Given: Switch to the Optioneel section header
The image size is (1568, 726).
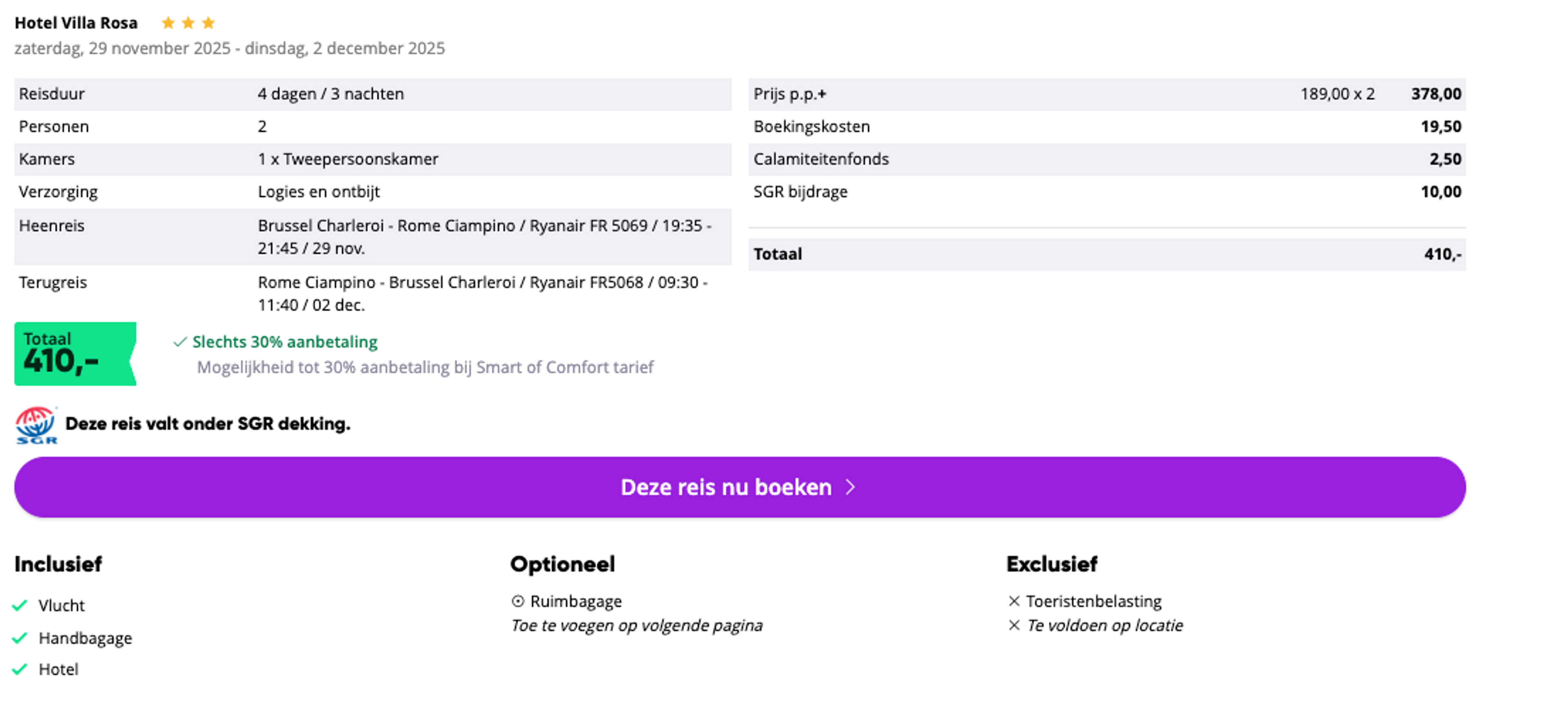Looking at the screenshot, I should pos(562,564).
